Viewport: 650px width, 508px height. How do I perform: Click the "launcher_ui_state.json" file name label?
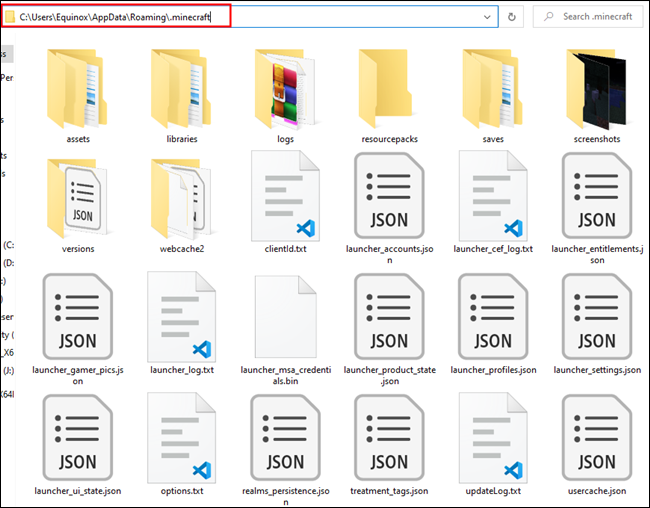pyautogui.click(x=78, y=491)
